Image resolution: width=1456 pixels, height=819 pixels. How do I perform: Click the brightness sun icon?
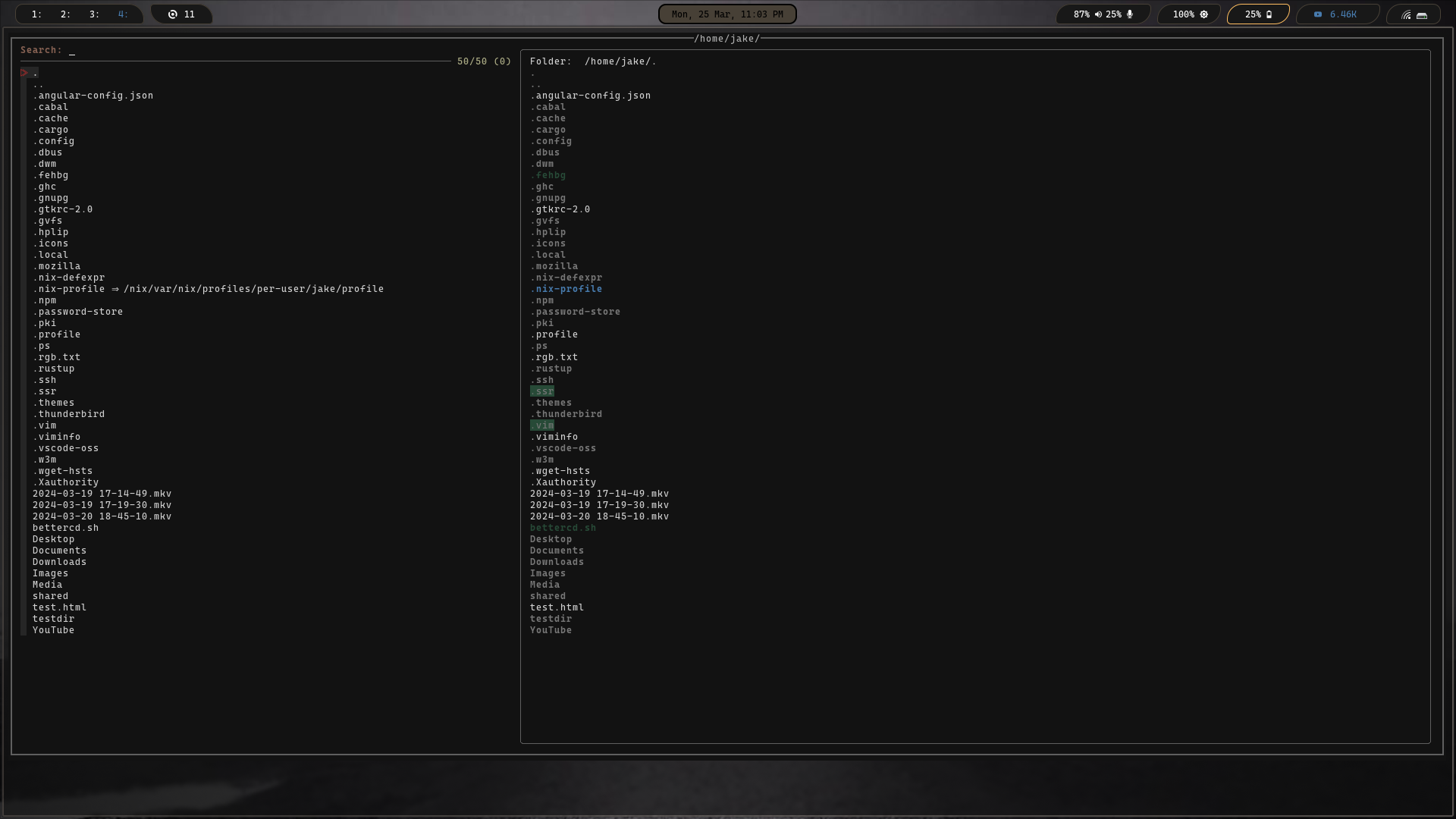pyautogui.click(x=1203, y=14)
